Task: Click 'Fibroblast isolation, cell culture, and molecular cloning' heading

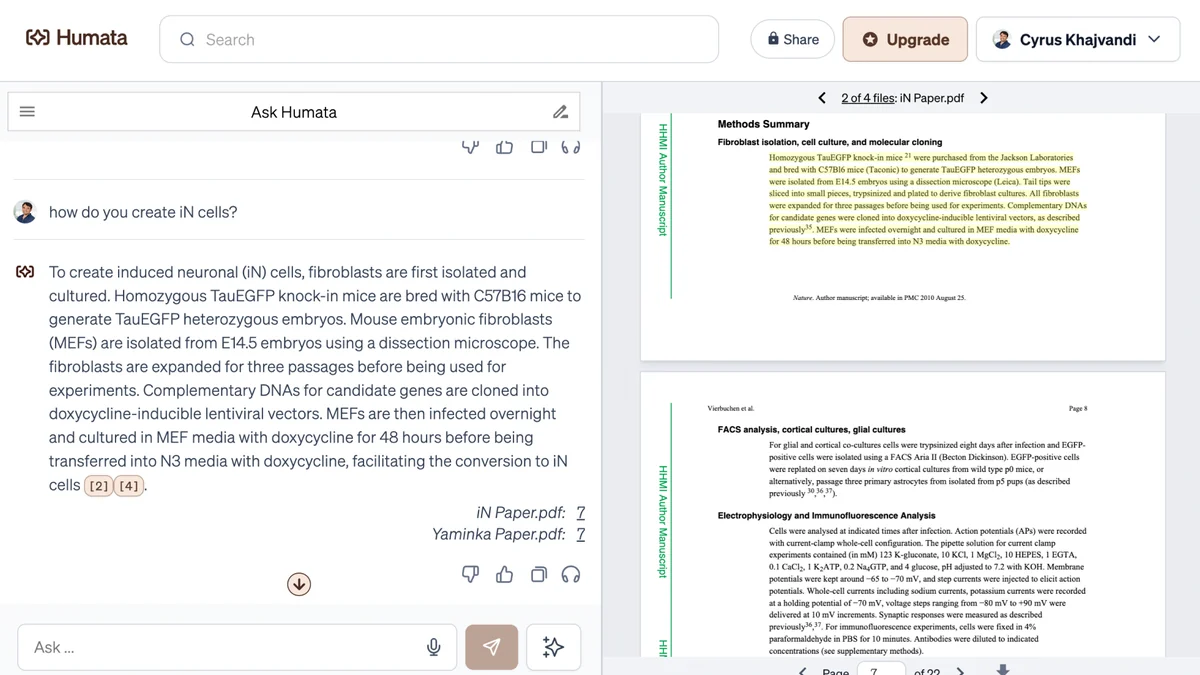Action: [x=830, y=142]
